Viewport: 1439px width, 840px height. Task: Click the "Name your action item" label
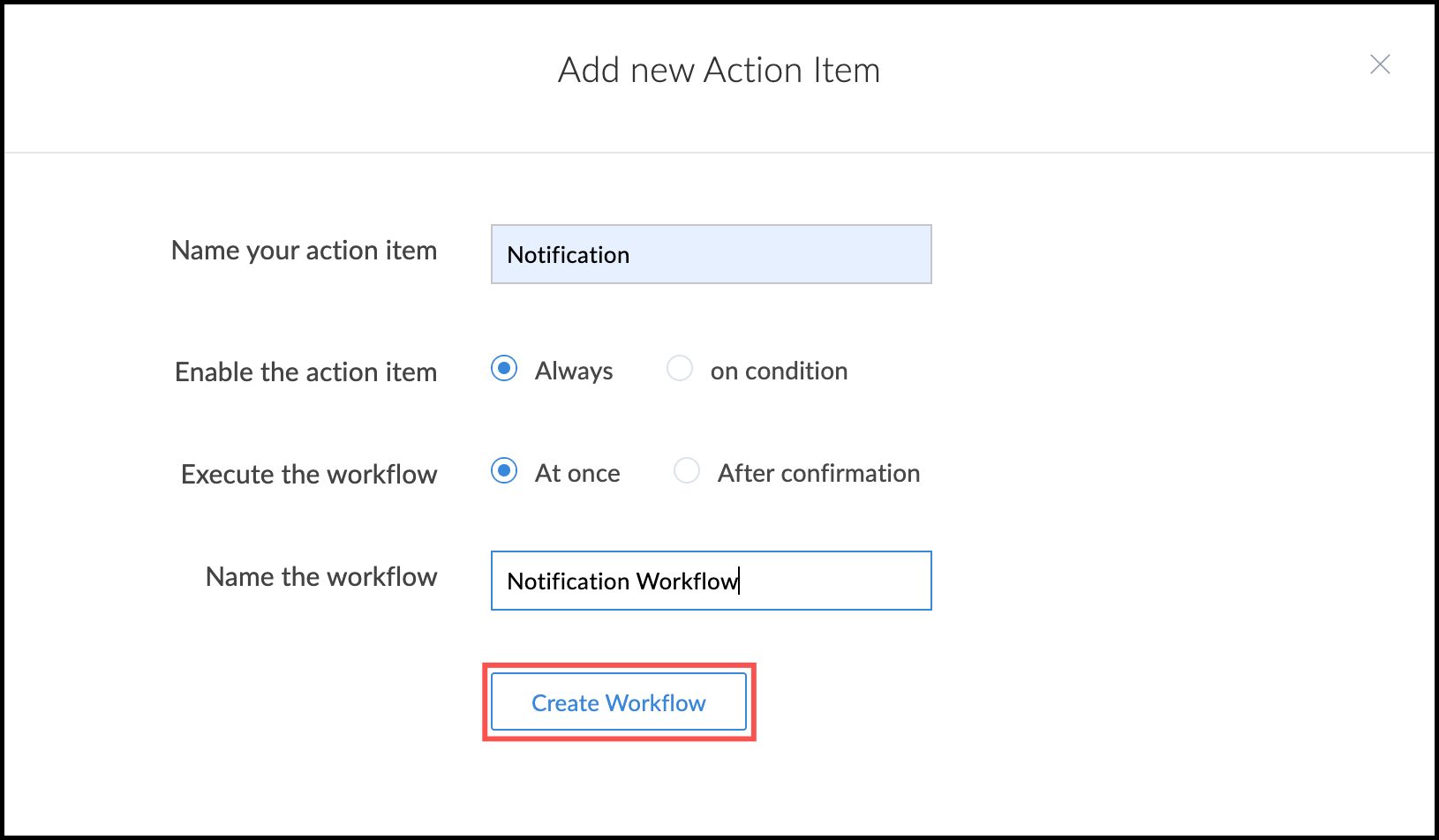pyautogui.click(x=304, y=251)
